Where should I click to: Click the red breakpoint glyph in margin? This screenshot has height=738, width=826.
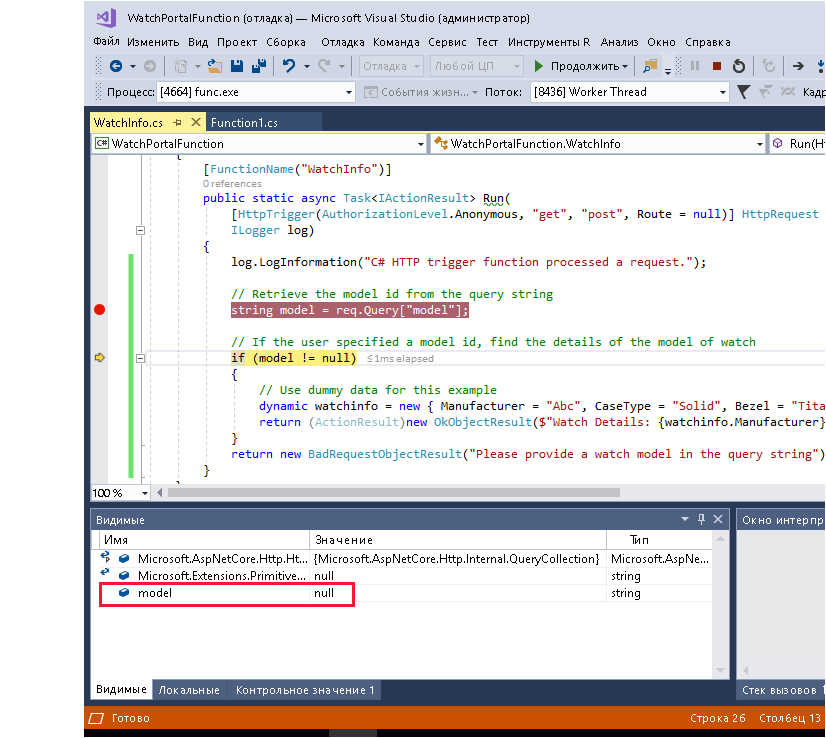pyautogui.click(x=100, y=310)
